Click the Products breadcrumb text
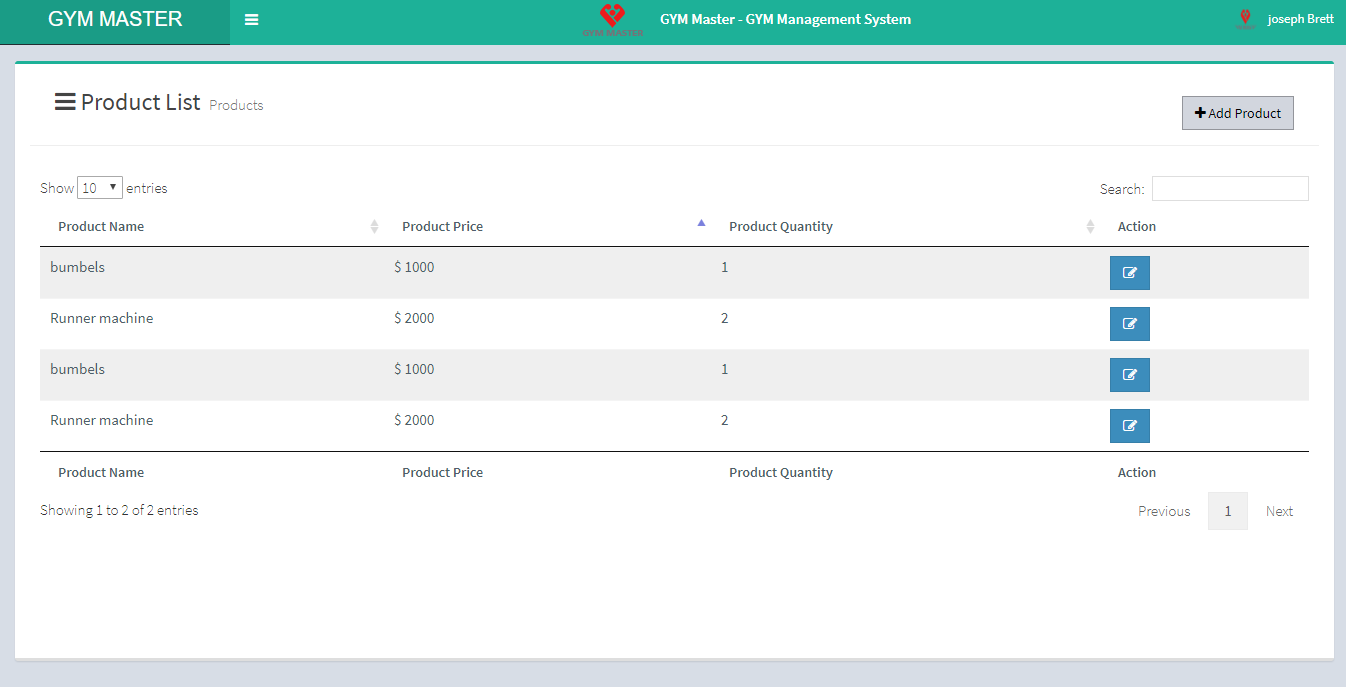 coord(236,105)
